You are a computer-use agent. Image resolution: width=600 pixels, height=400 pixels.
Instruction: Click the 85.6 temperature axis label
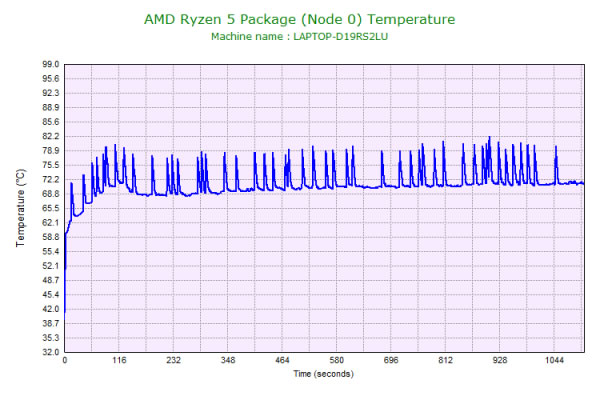point(51,122)
